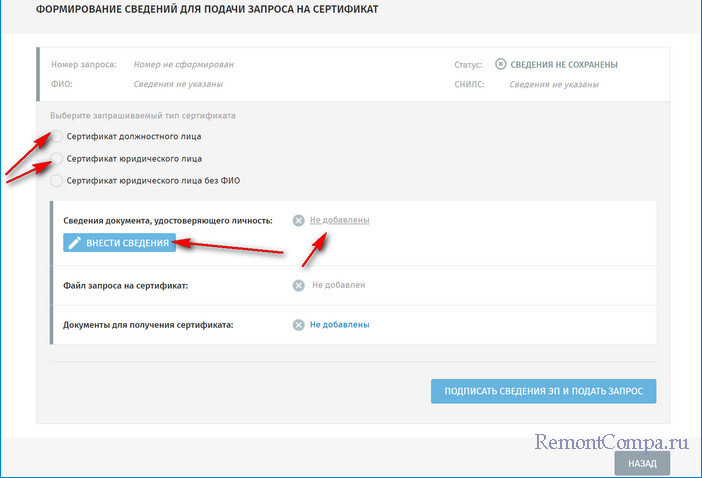Click "Не добавлен" text in request file row
The image size is (702, 478).
338,285
